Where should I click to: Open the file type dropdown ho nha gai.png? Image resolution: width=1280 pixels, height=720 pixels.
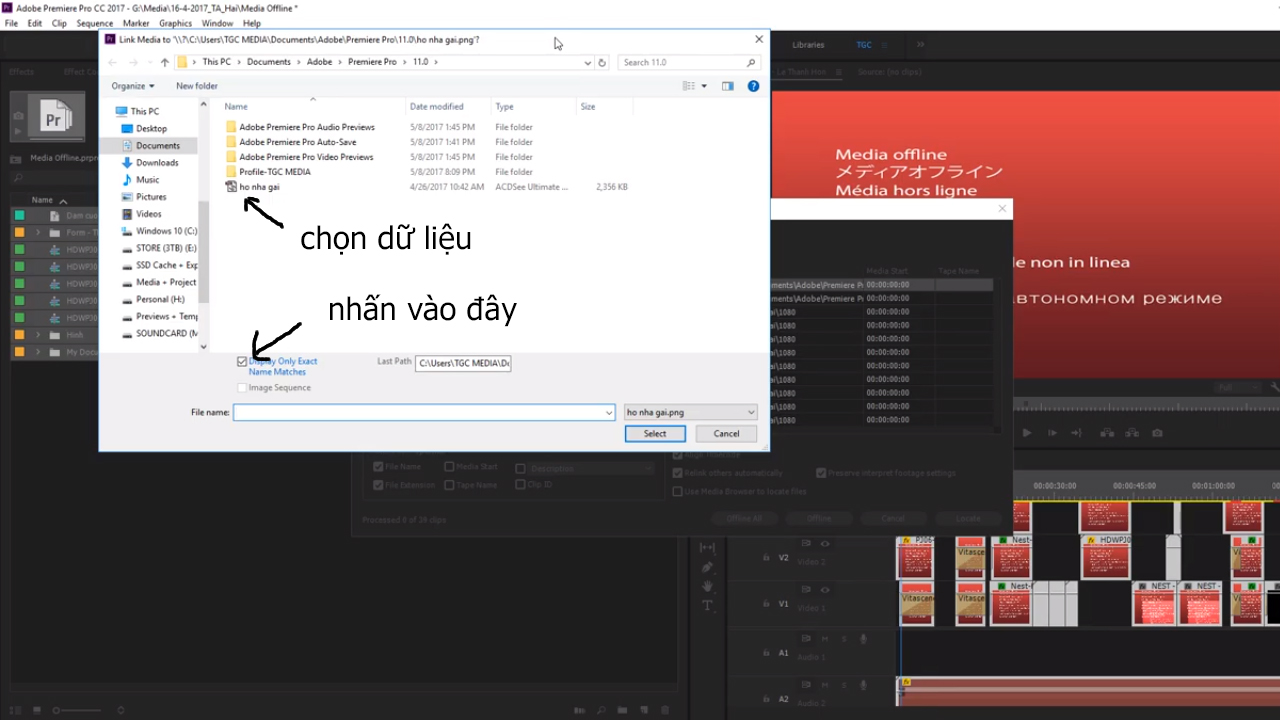click(x=690, y=412)
